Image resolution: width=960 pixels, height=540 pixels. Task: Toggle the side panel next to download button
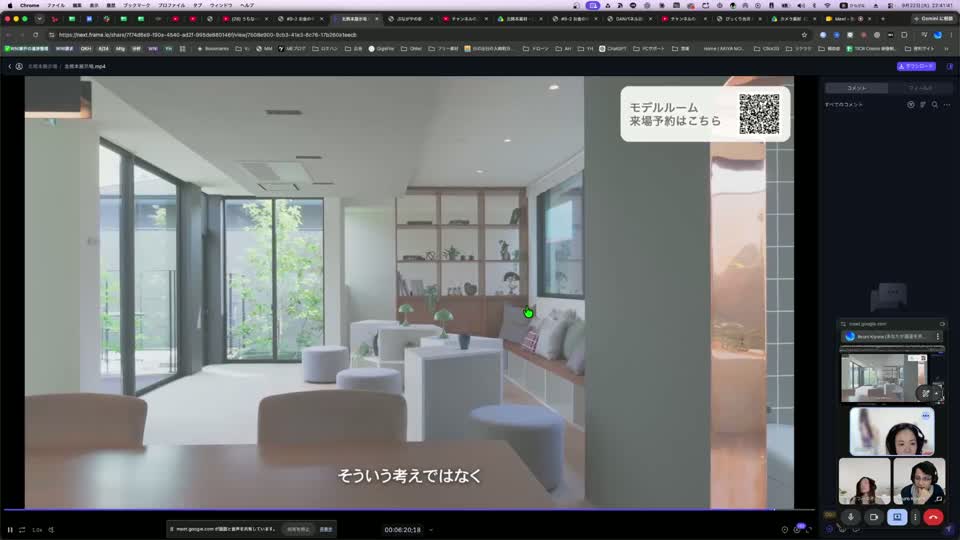(x=950, y=66)
